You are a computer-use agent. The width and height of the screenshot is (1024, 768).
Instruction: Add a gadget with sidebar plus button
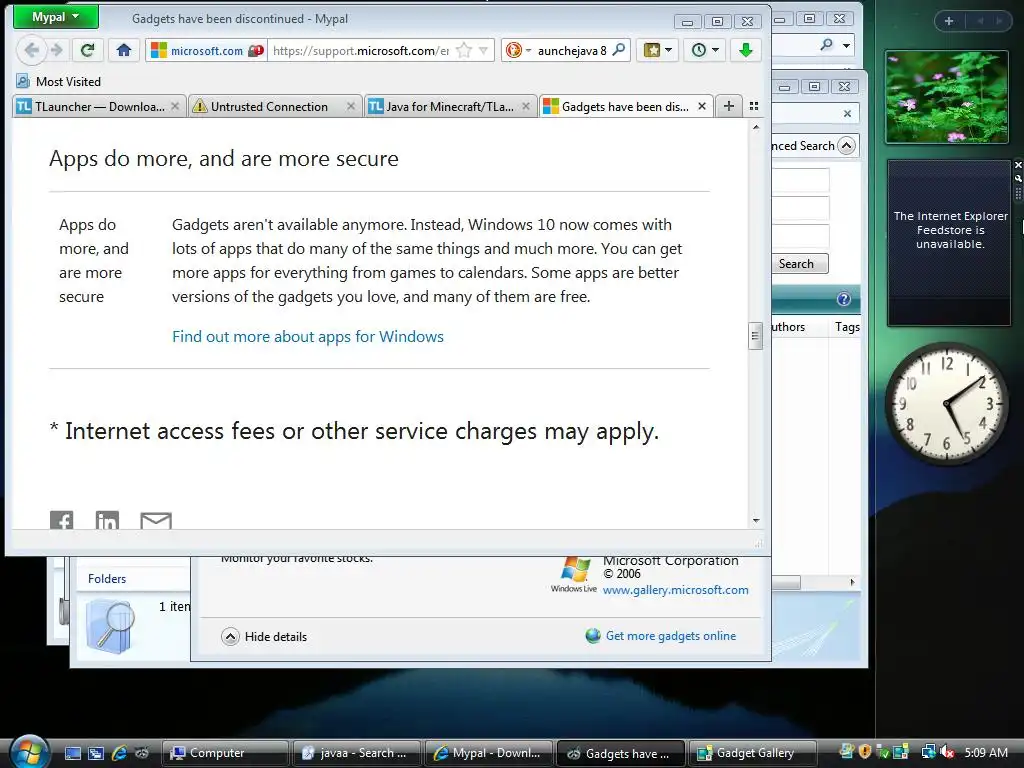949,21
